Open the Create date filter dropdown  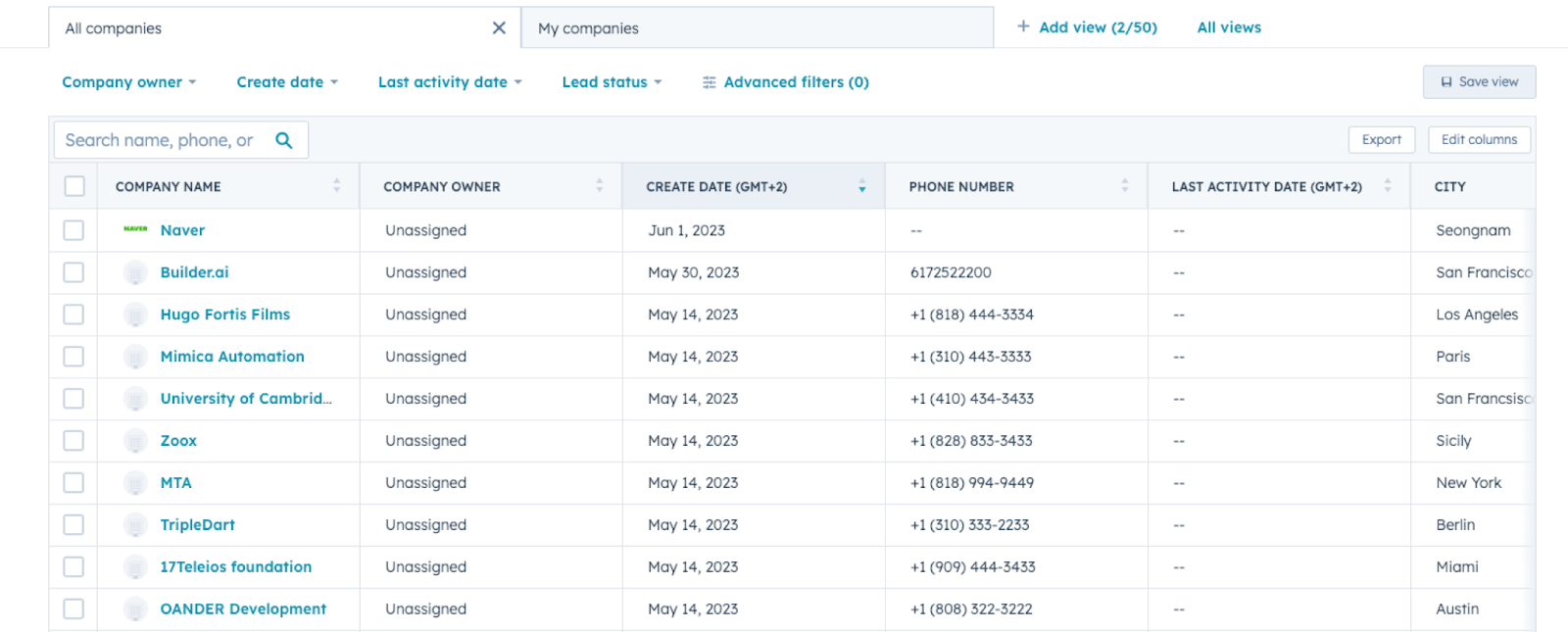(287, 82)
